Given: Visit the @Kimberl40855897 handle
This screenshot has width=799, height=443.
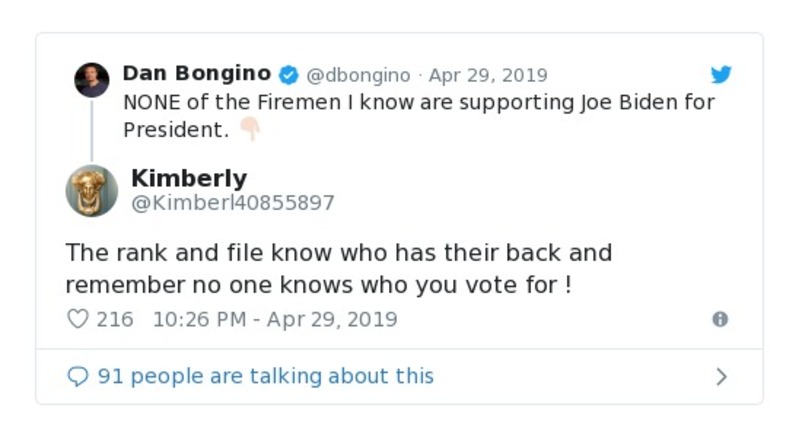Looking at the screenshot, I should (x=232, y=203).
